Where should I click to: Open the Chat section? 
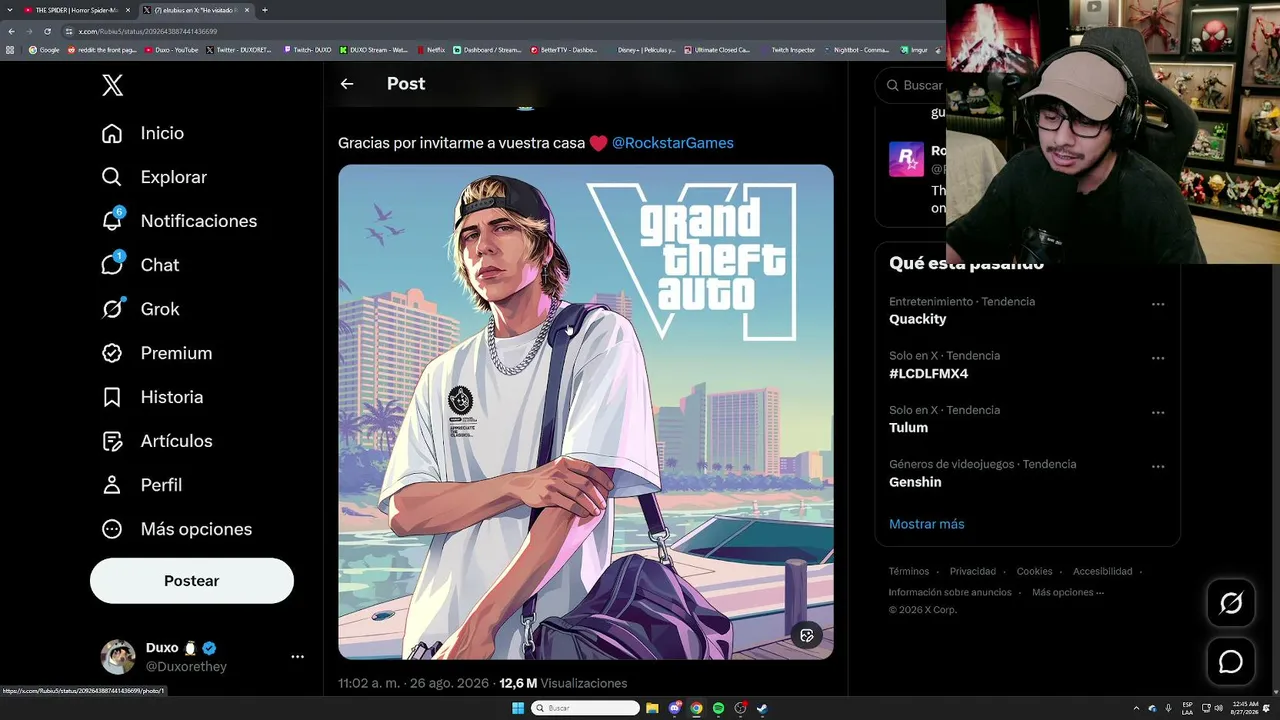[140, 265]
